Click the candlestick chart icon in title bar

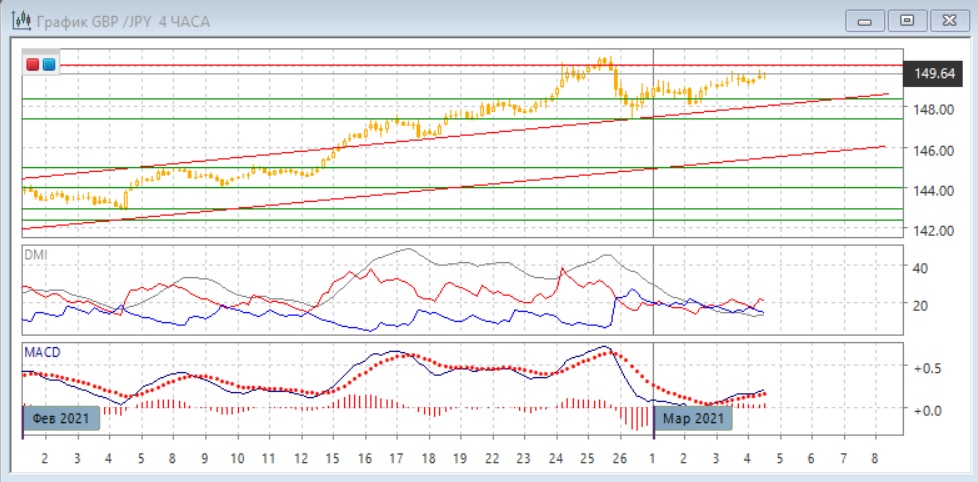(x=19, y=20)
